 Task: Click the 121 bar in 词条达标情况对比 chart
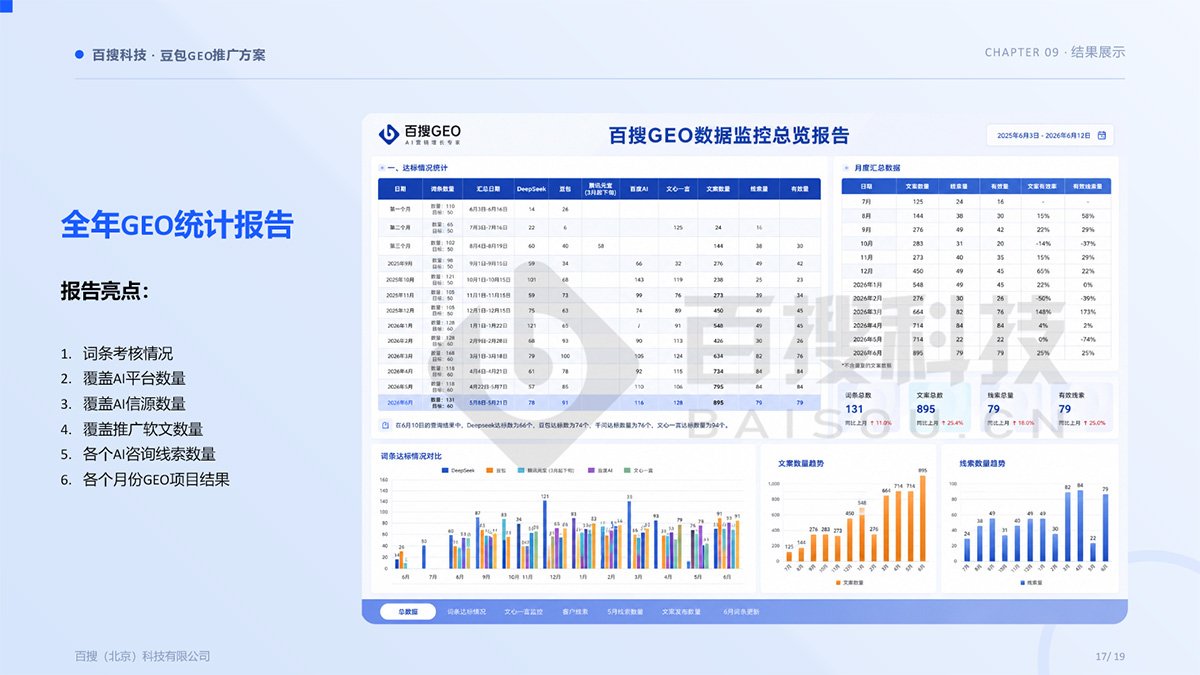pos(543,535)
